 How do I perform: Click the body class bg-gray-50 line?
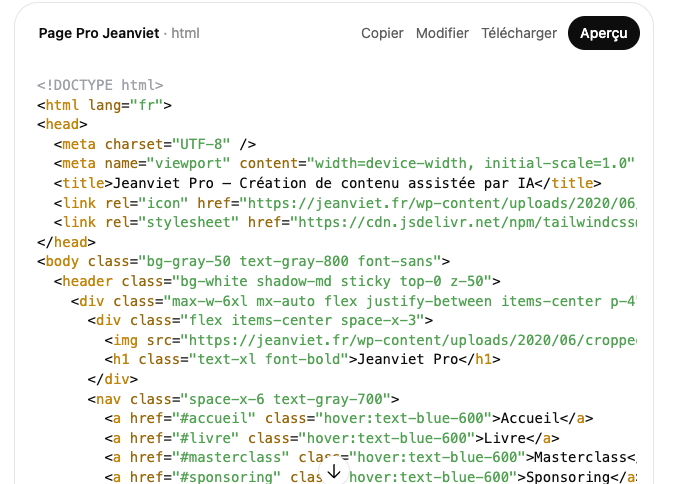click(x=243, y=261)
